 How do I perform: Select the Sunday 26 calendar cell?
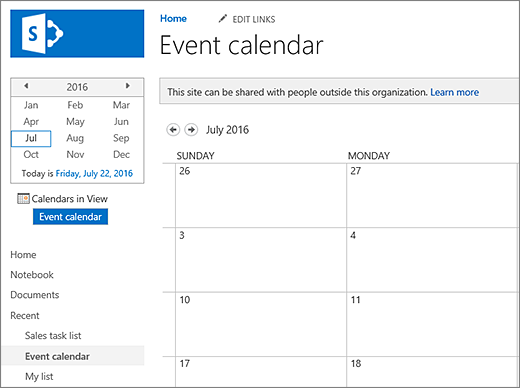pos(261,196)
